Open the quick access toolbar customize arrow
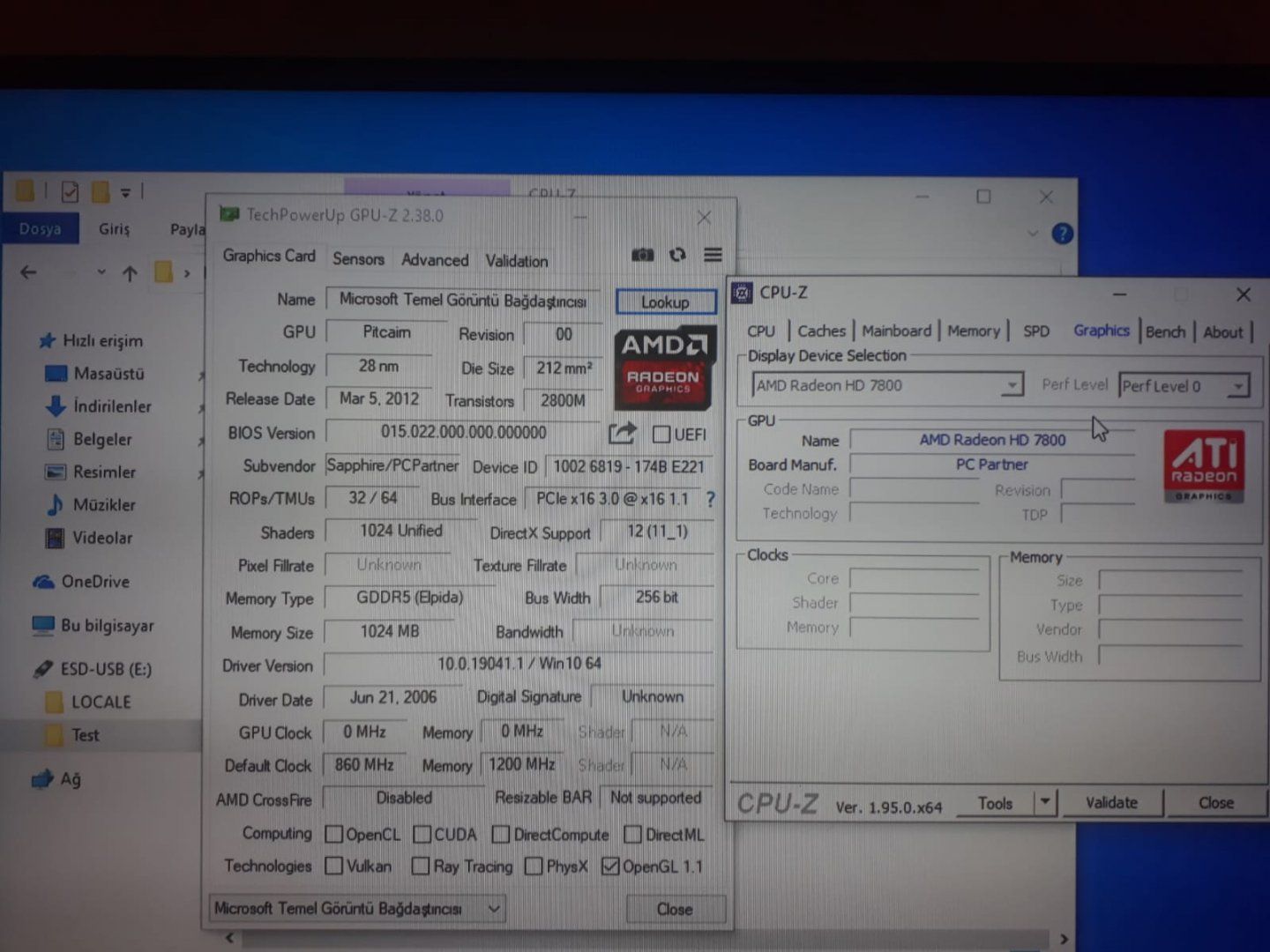 click(x=126, y=192)
